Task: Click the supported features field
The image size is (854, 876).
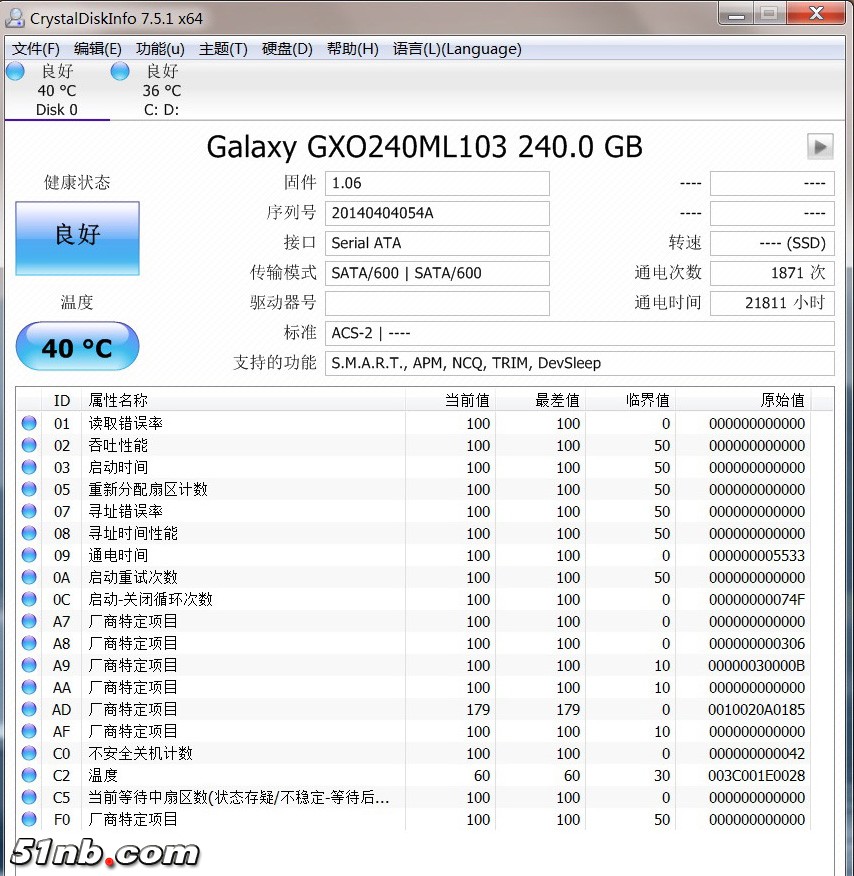Action: point(580,364)
